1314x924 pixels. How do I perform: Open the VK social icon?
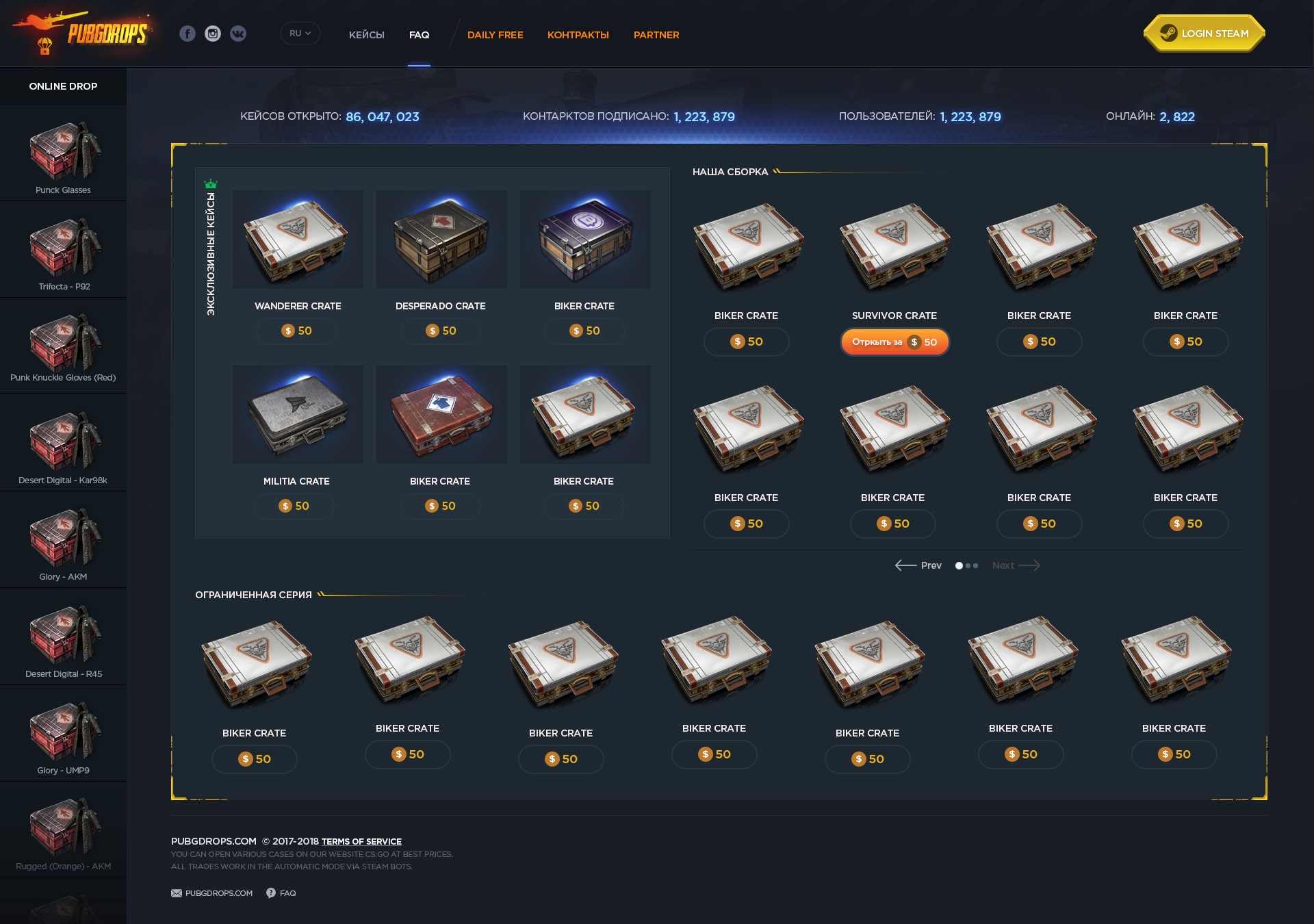pyautogui.click(x=238, y=34)
